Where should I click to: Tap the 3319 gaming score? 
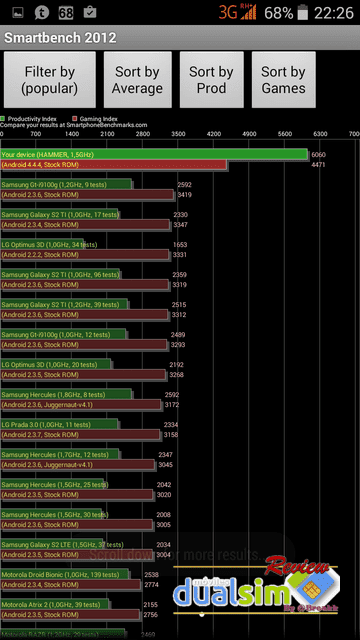[180, 285]
